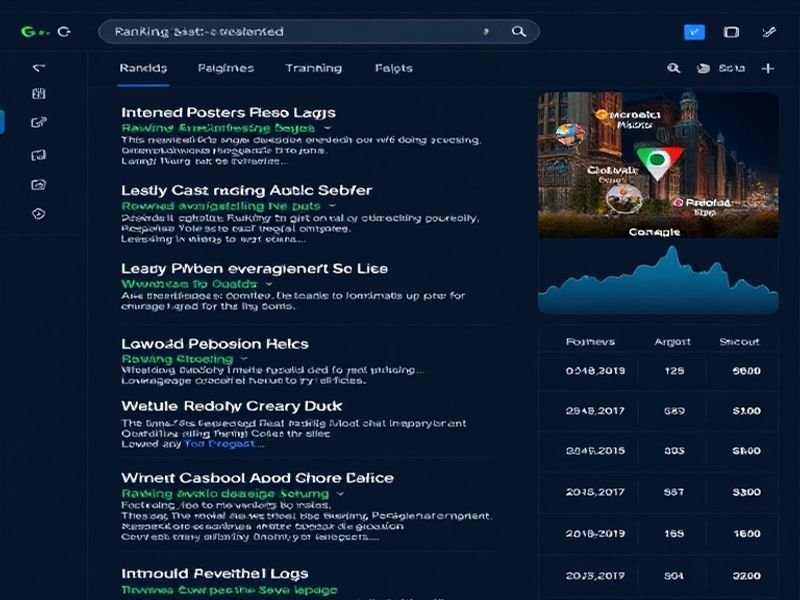This screenshot has height=600, width=800.
Task: Click the magnifier icon in the search bar
Action: 518,32
